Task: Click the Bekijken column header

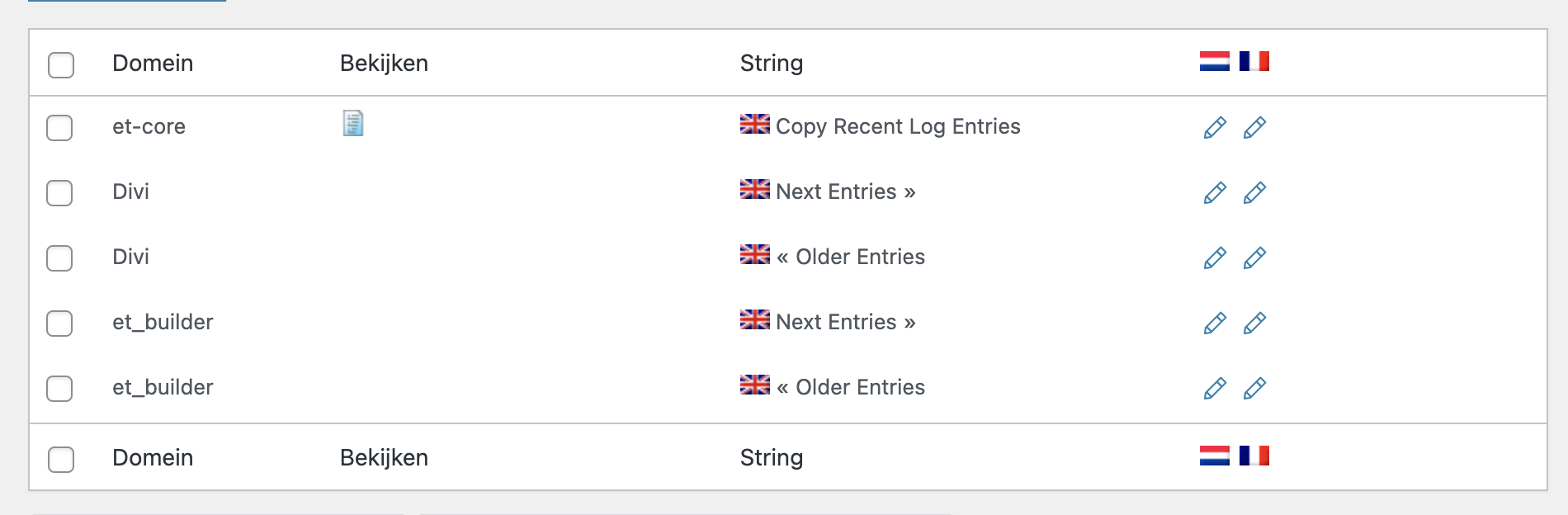Action: tap(384, 64)
